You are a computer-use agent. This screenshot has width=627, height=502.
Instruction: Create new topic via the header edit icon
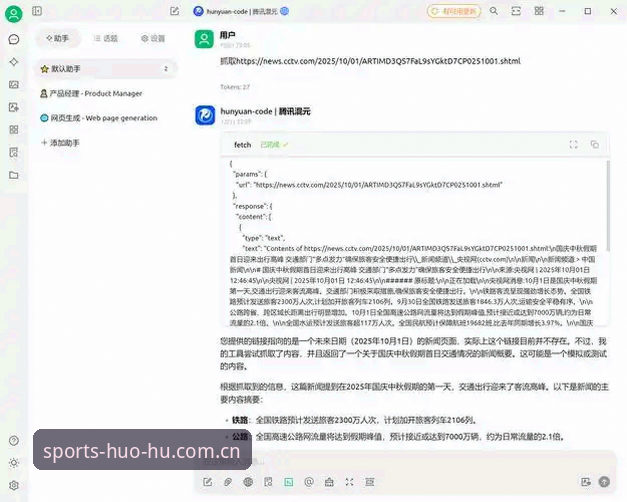coord(174,11)
